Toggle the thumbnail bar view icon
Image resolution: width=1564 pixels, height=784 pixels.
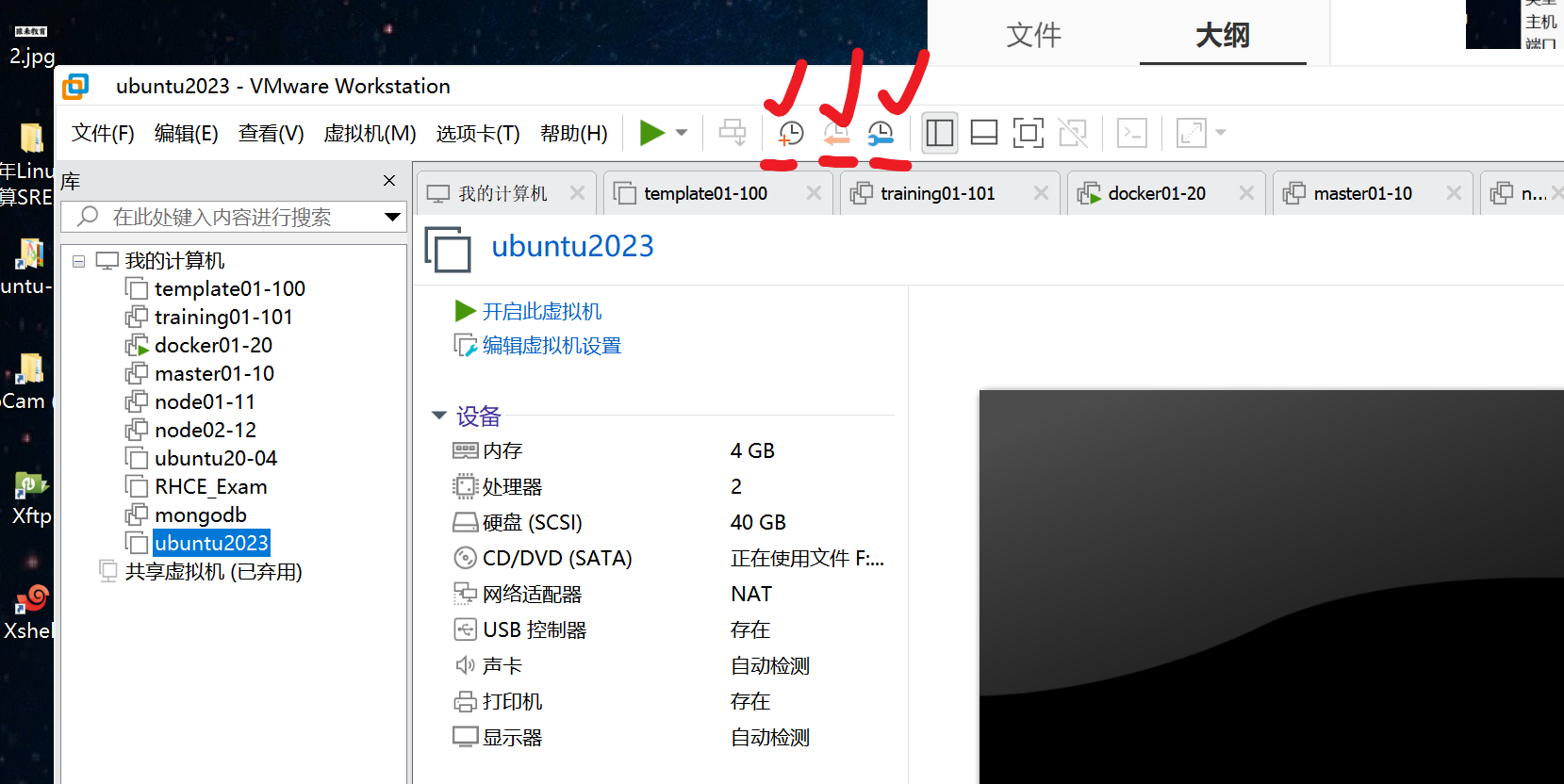pos(984,133)
